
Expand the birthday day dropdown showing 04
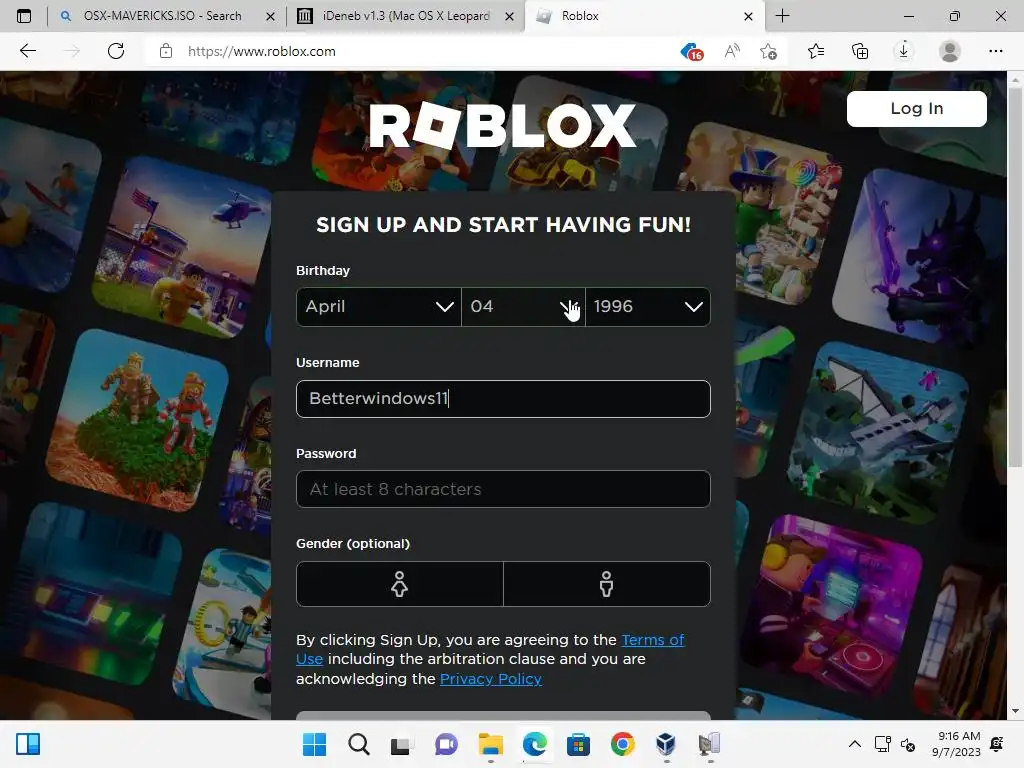pos(523,306)
